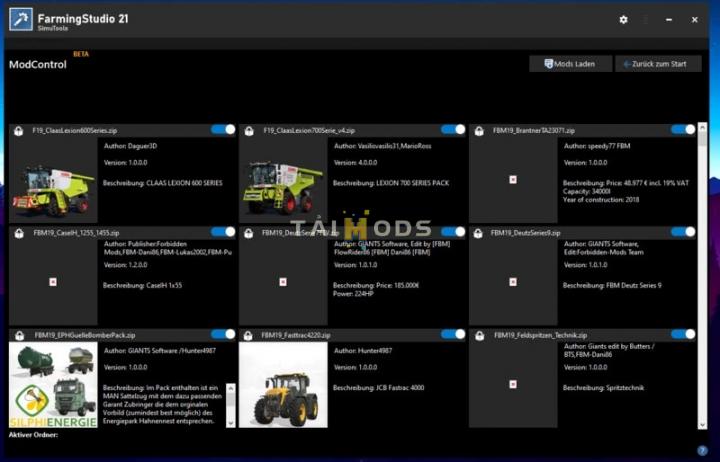Click scroll-down arrow in EPHGuelleBomberPack description
This screenshot has height=462, width=720.
(231, 423)
